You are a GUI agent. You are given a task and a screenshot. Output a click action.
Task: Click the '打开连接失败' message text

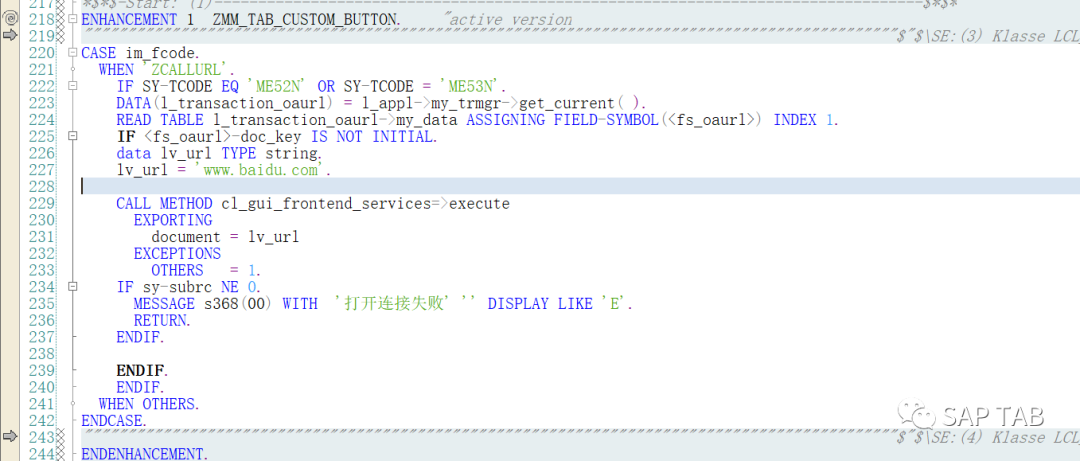(395, 303)
